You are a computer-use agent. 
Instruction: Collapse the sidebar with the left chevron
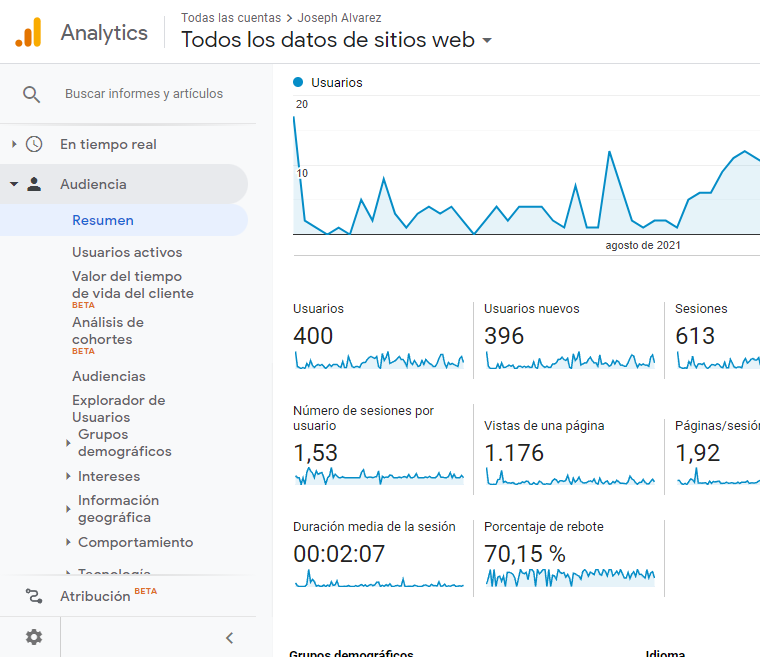coord(230,638)
